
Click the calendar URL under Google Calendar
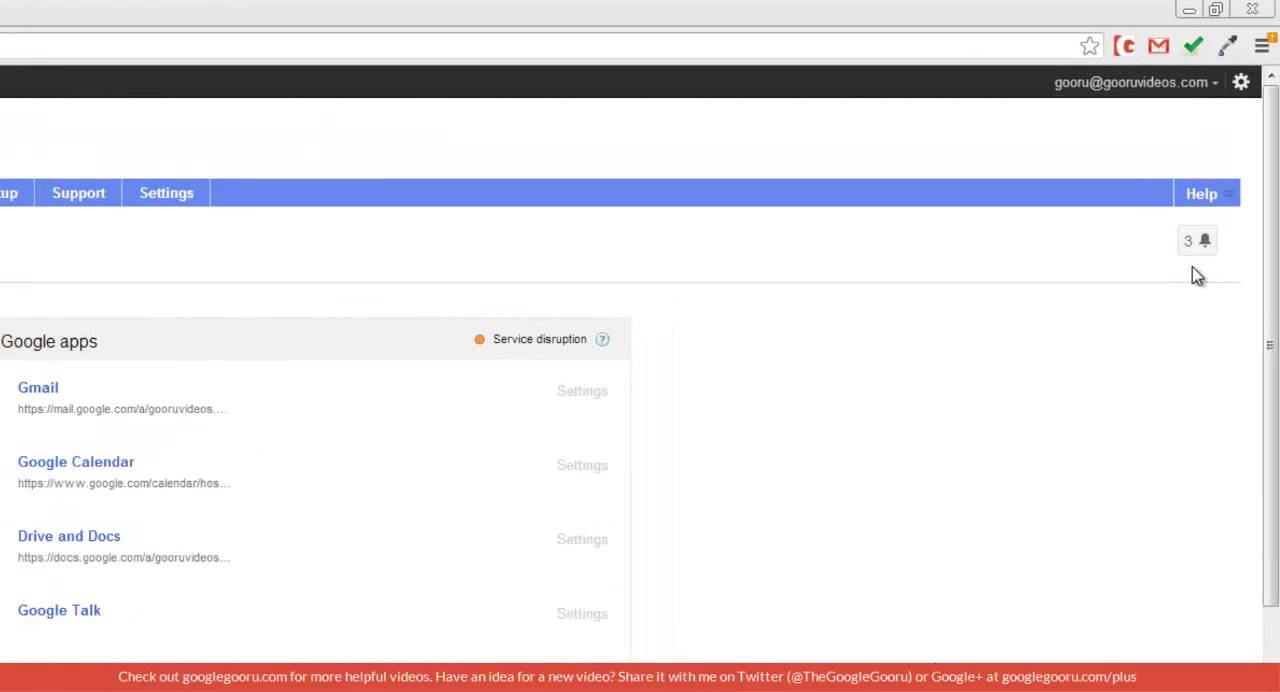point(124,483)
